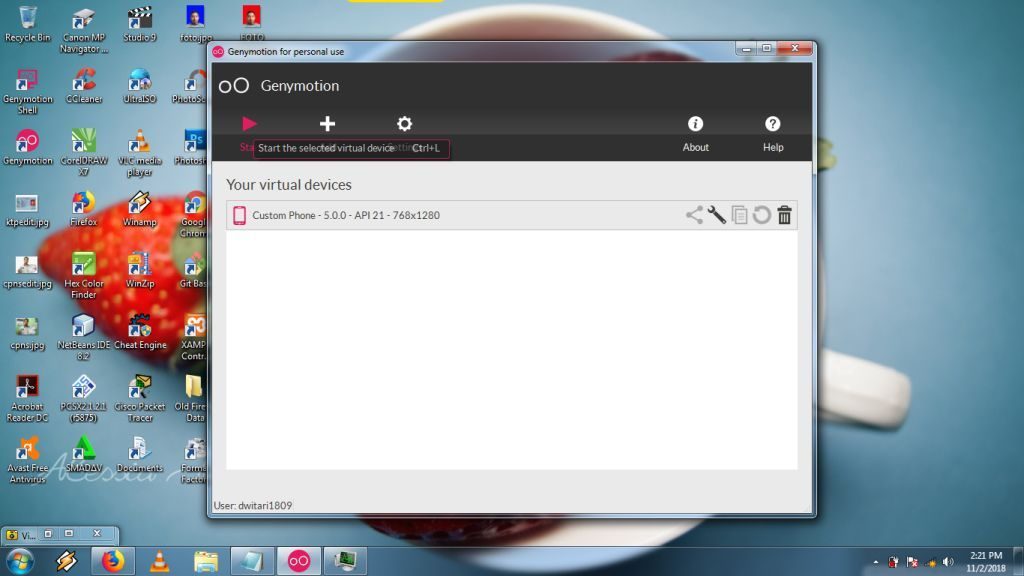Image resolution: width=1024 pixels, height=576 pixels.
Task: Select SMADAV desktop shortcut
Action: click(84, 455)
